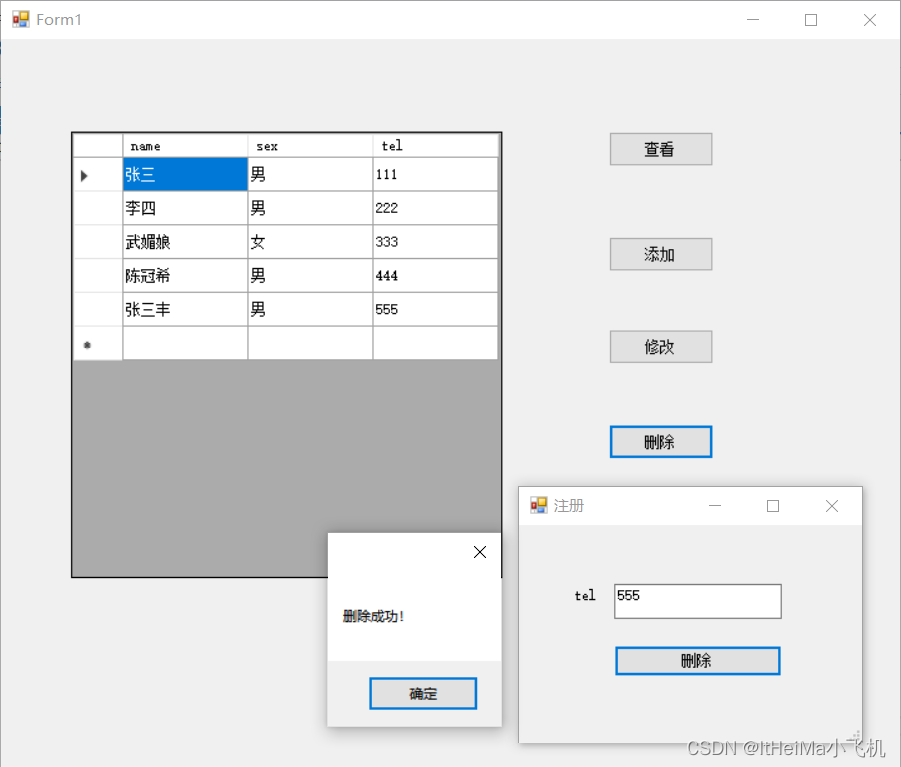
Task: Select the tel cell 333
Action: [x=436, y=242]
